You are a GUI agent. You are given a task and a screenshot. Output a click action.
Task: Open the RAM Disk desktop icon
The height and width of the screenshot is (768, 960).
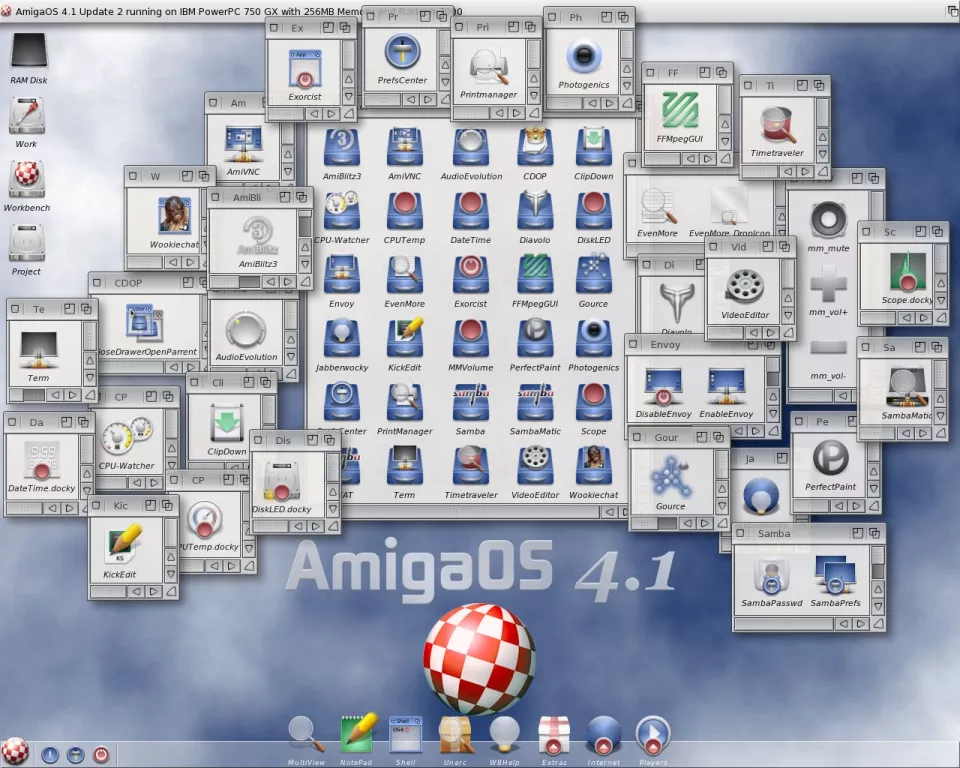(28, 52)
